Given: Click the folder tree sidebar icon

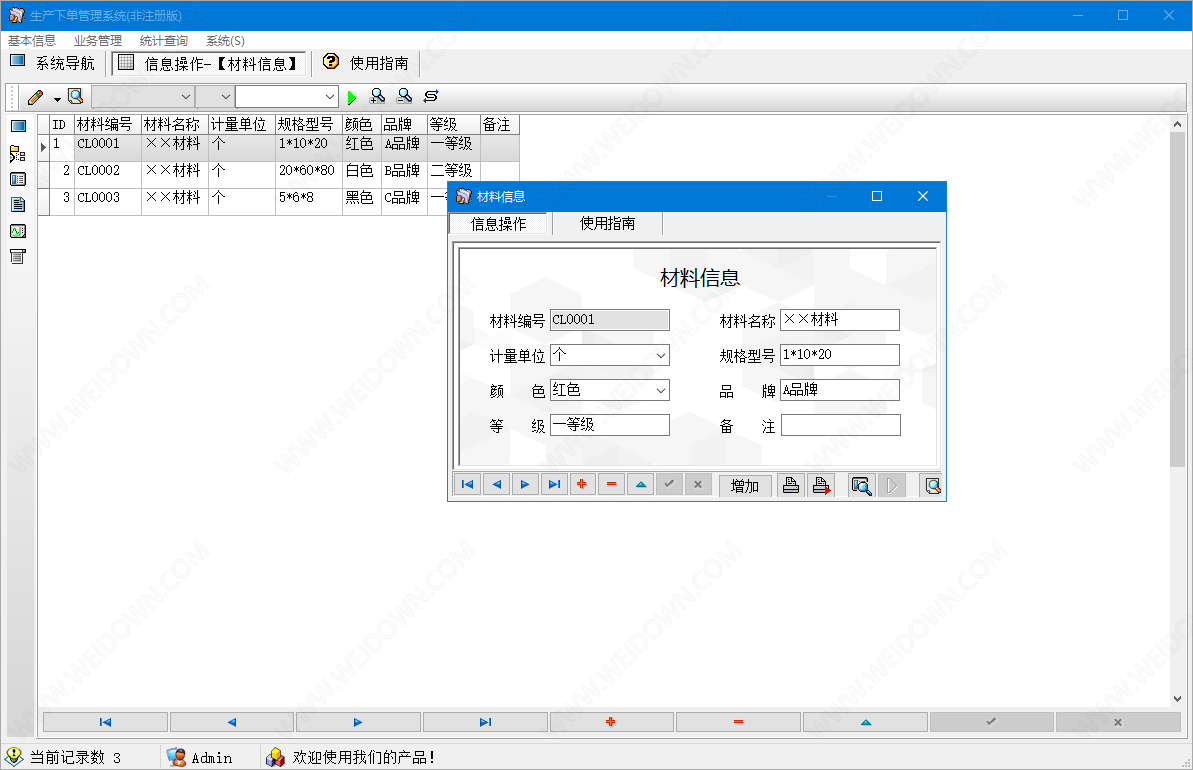Looking at the screenshot, I should pos(18,154).
